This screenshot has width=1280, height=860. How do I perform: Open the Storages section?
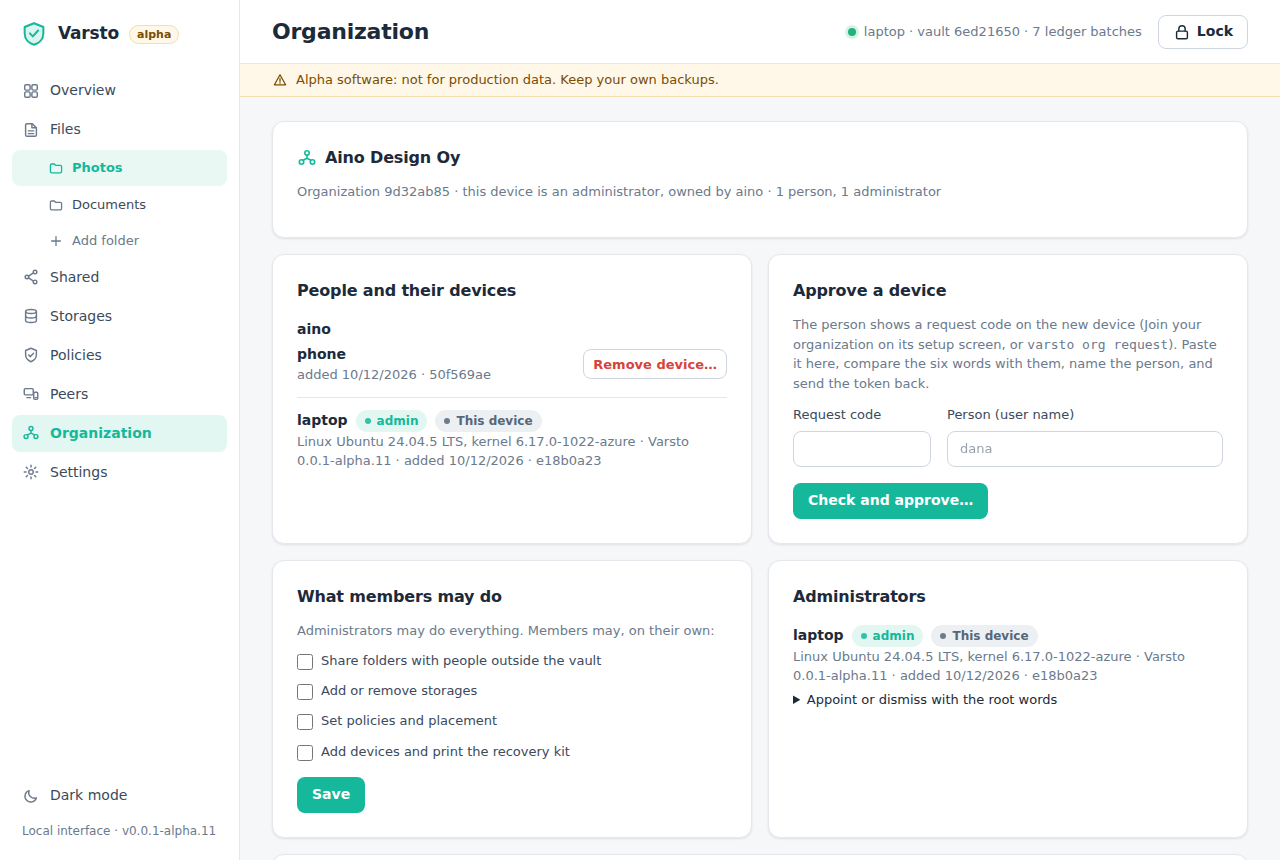pyautogui.click(x=119, y=316)
